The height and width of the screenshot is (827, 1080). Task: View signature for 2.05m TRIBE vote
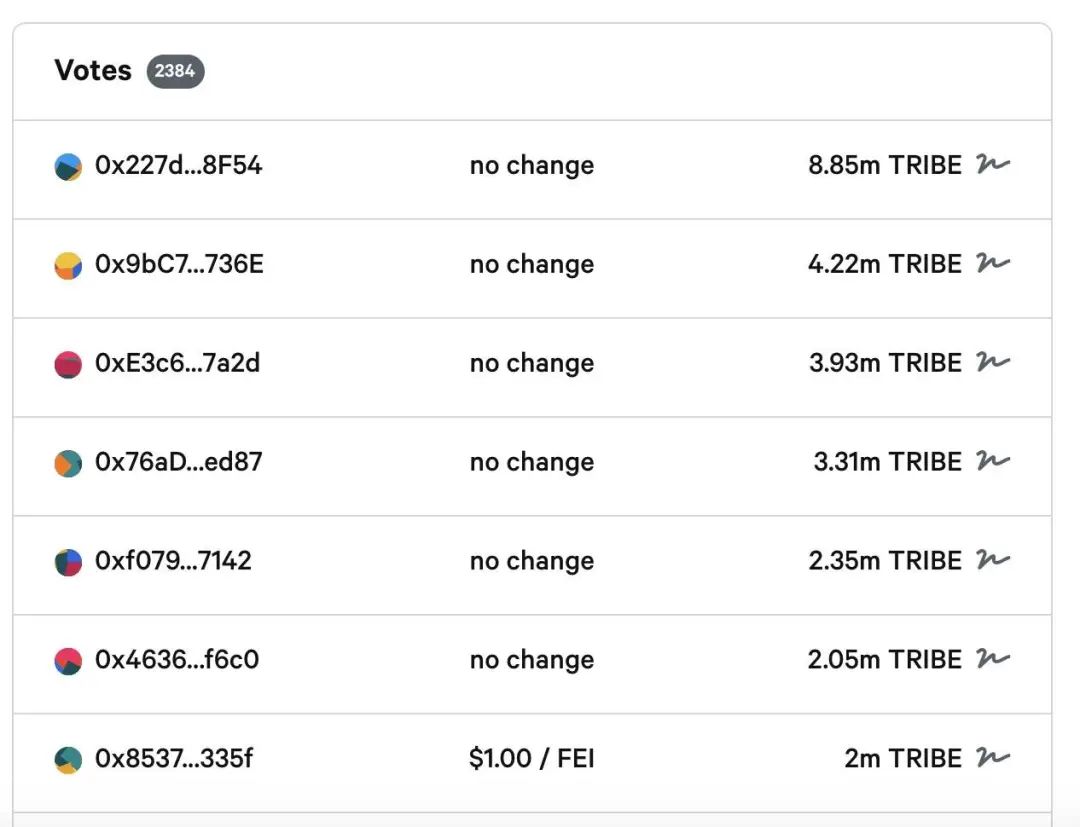993,658
